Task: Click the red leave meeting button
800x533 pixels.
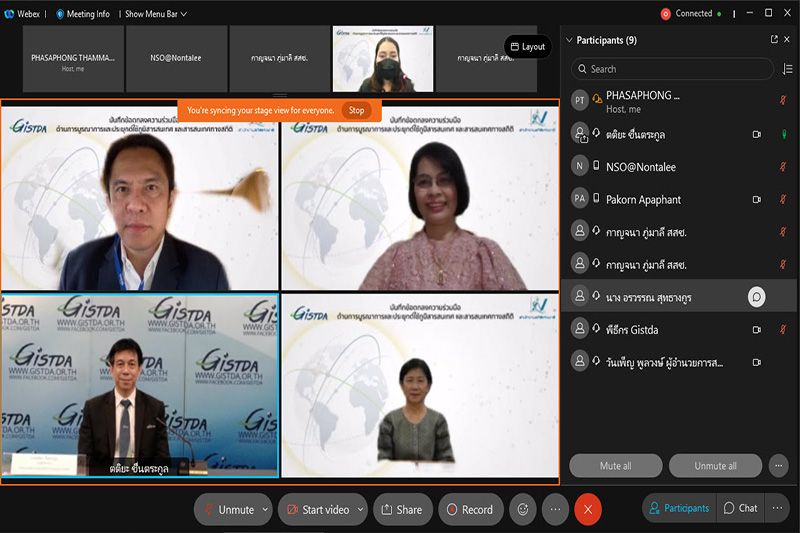Action: click(x=587, y=509)
